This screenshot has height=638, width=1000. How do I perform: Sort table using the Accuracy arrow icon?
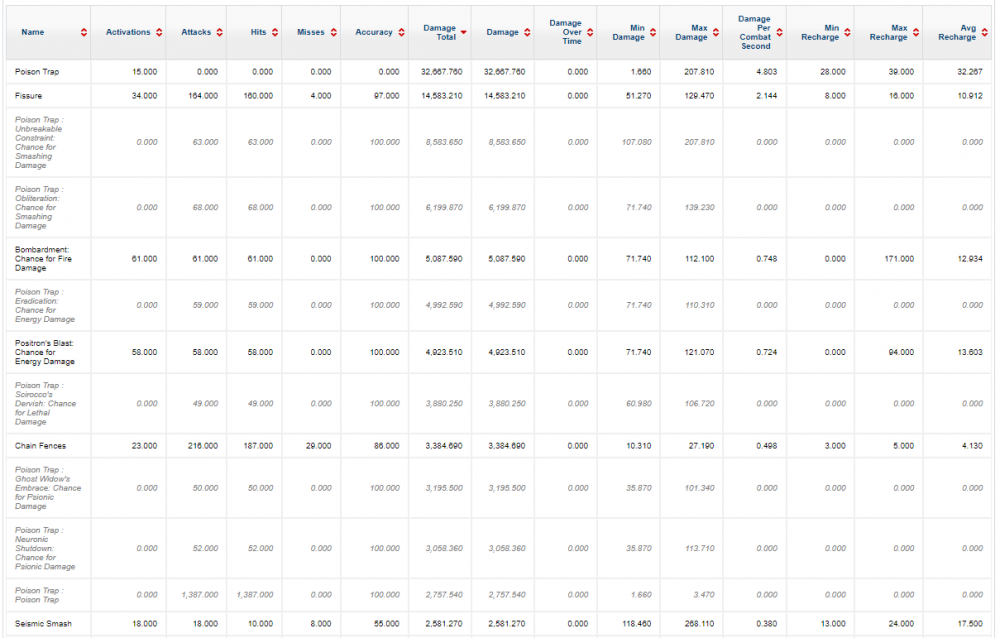click(401, 33)
